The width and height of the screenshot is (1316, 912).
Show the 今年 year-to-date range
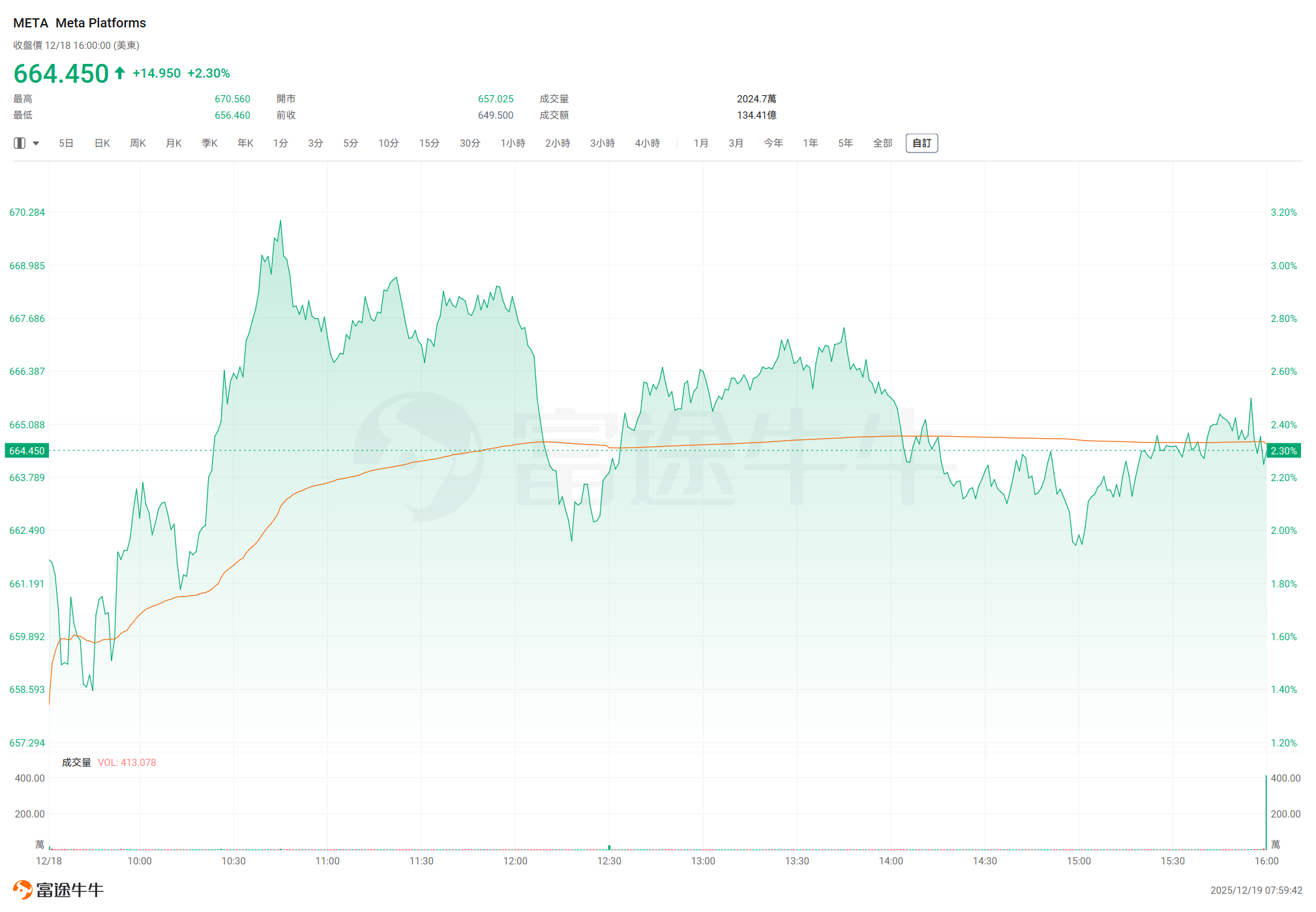[773, 143]
